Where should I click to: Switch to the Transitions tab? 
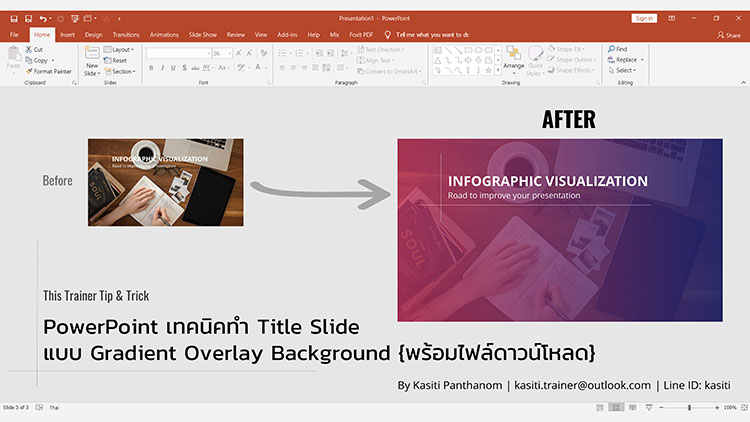tap(126, 34)
